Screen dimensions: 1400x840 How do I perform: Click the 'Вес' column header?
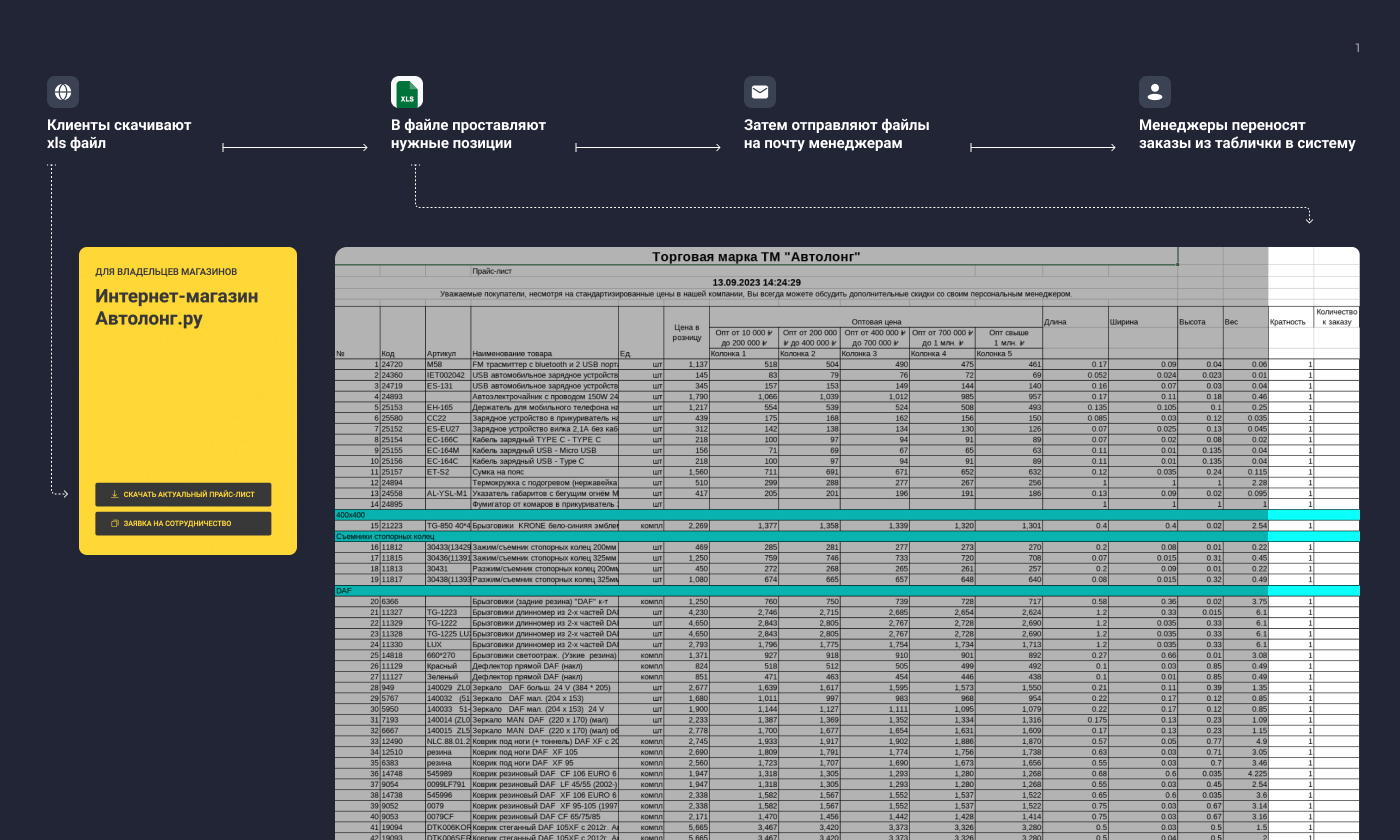tap(1245, 322)
